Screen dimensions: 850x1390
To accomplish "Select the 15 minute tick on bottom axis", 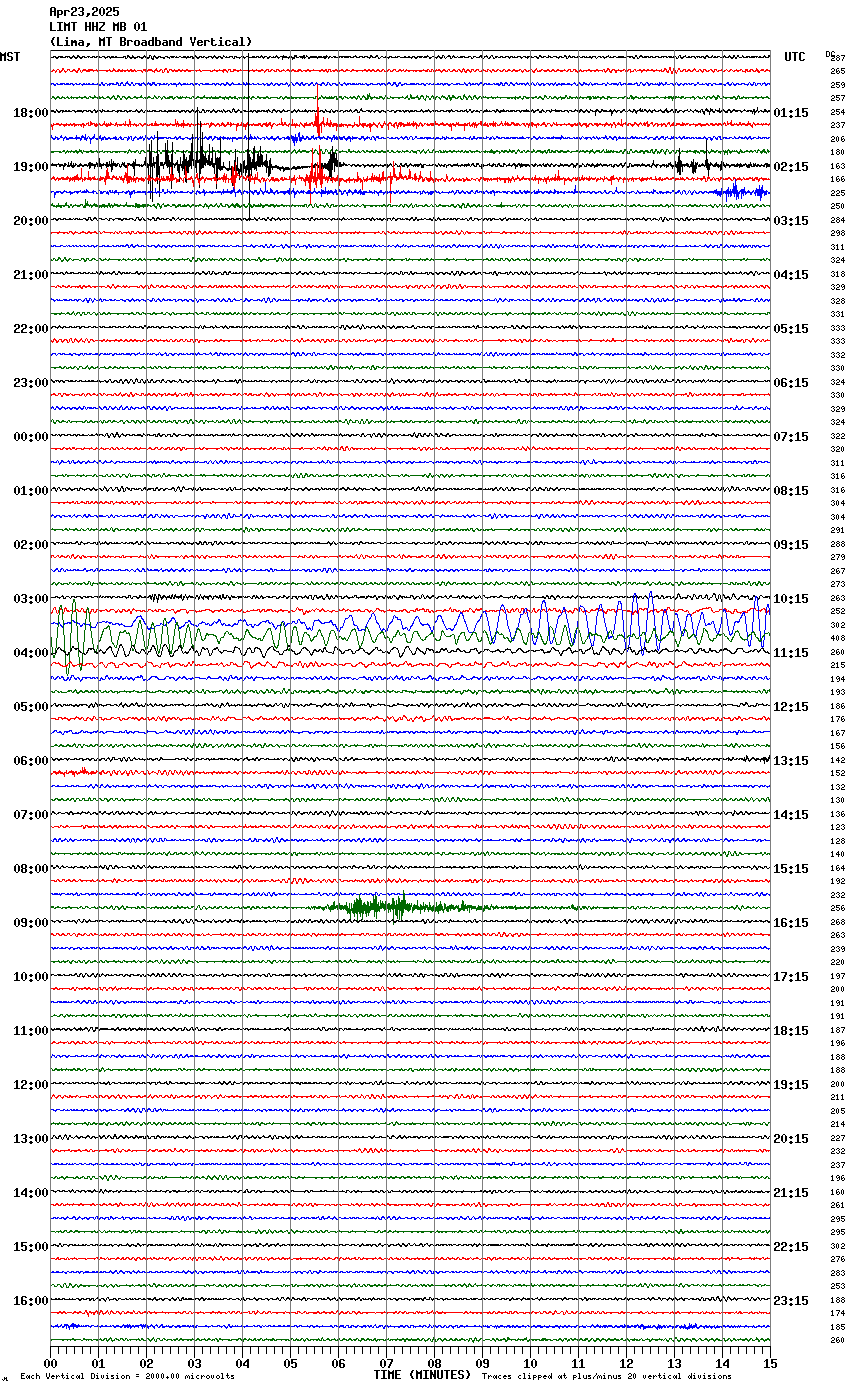I will 769,1363.
